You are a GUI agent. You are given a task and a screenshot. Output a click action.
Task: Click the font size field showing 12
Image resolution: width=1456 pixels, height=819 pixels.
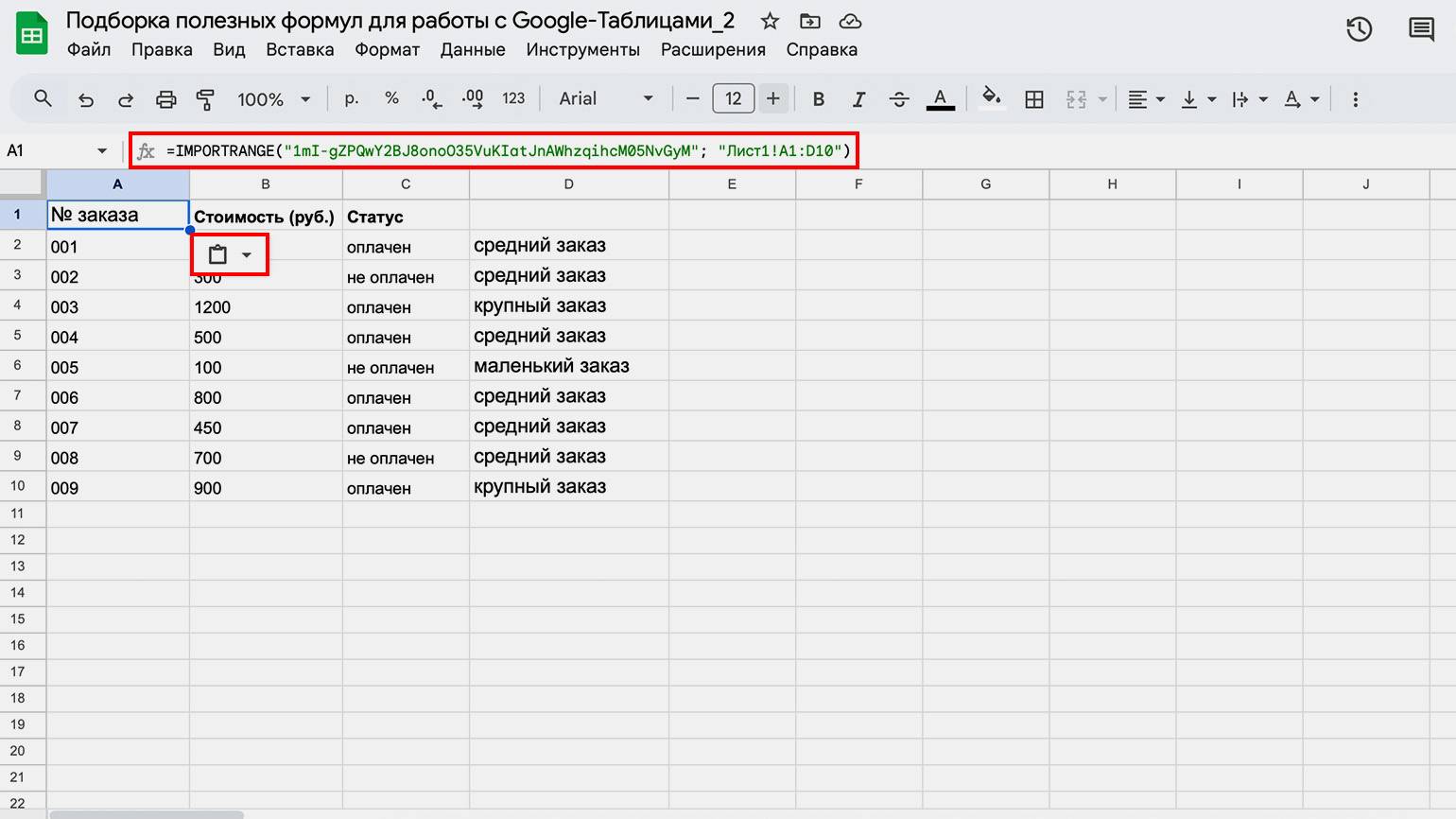tap(733, 98)
